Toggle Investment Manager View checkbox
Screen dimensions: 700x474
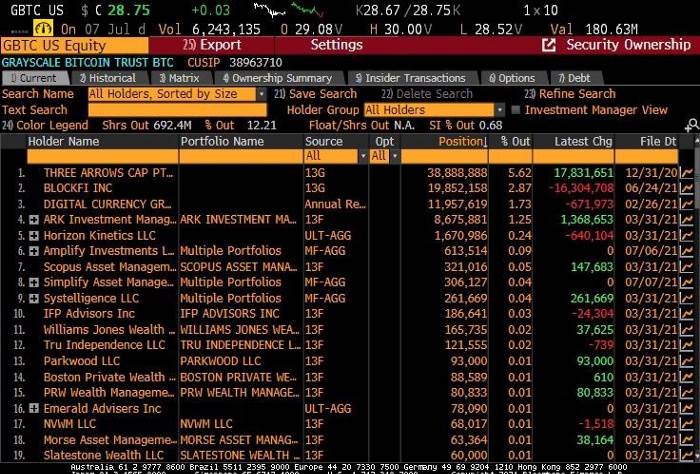coord(516,110)
